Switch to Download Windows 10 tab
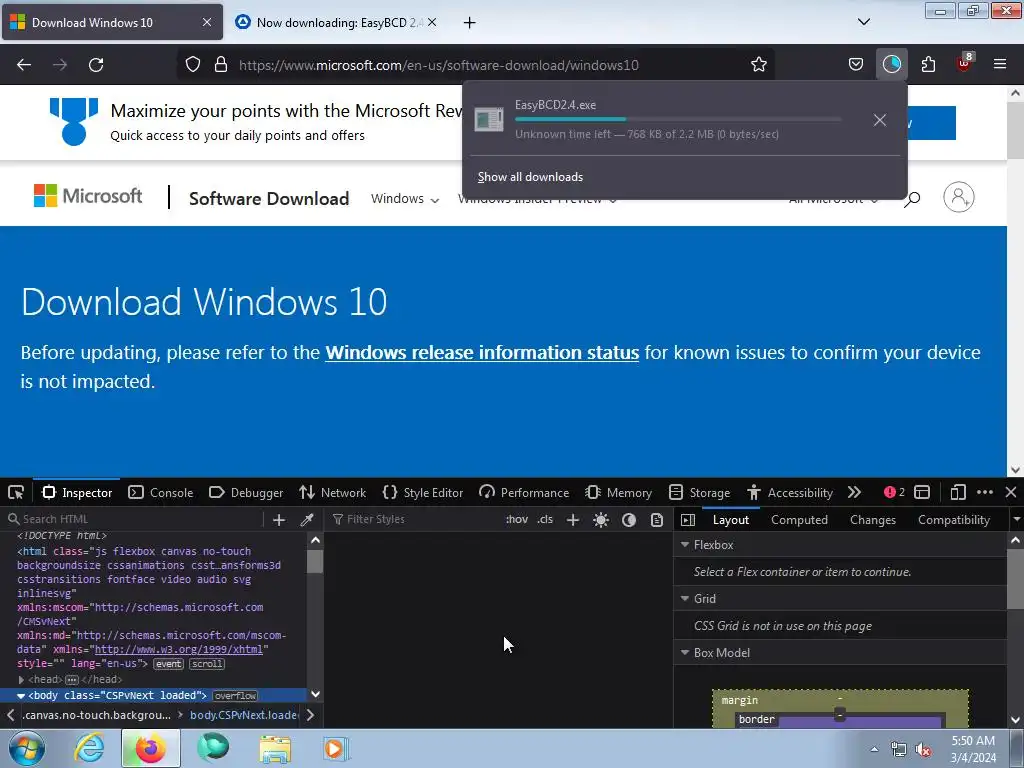Viewport: 1024px width, 768px height. click(112, 22)
